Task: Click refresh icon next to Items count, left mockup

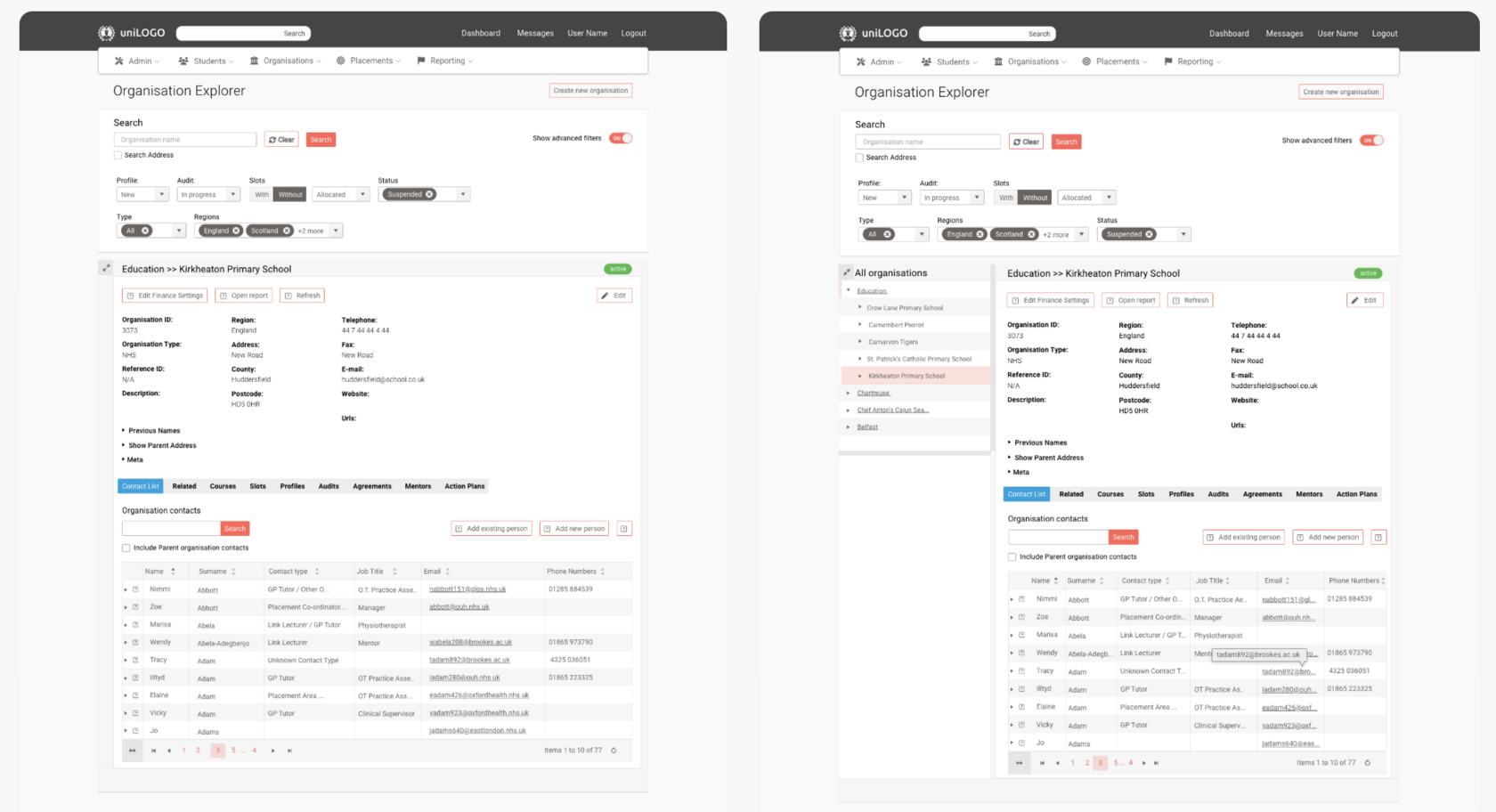Action: click(614, 751)
